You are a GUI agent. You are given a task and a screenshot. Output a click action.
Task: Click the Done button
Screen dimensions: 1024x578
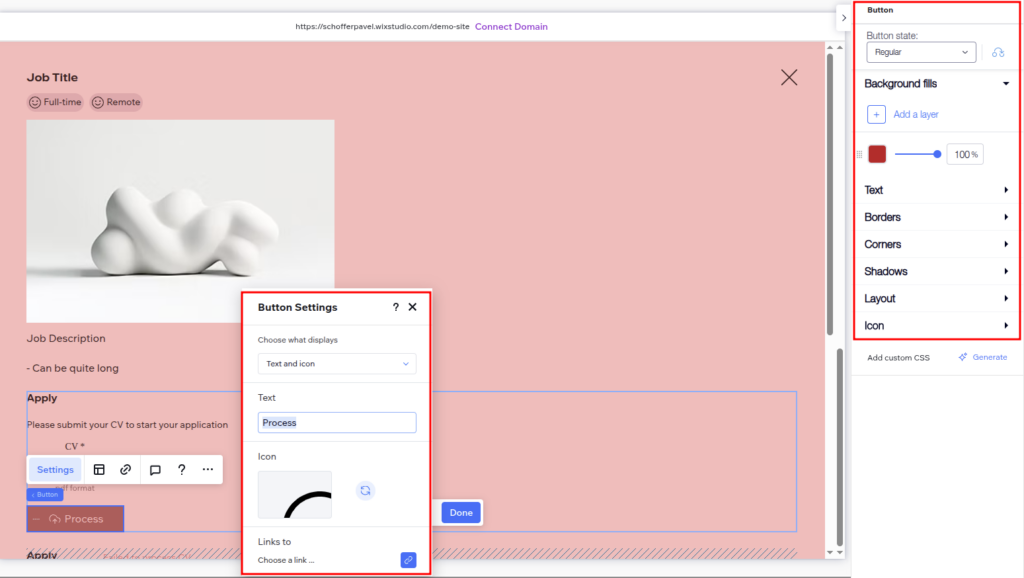click(461, 513)
